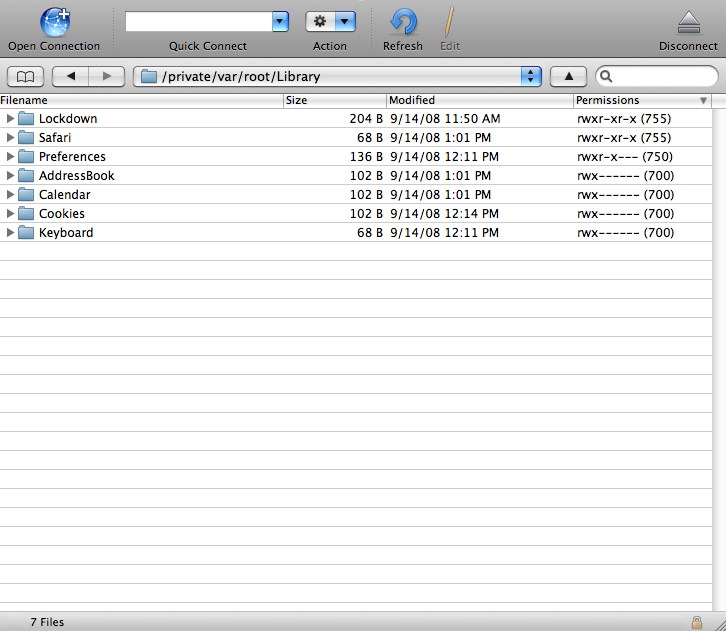Go back with the left arrow

70,76
